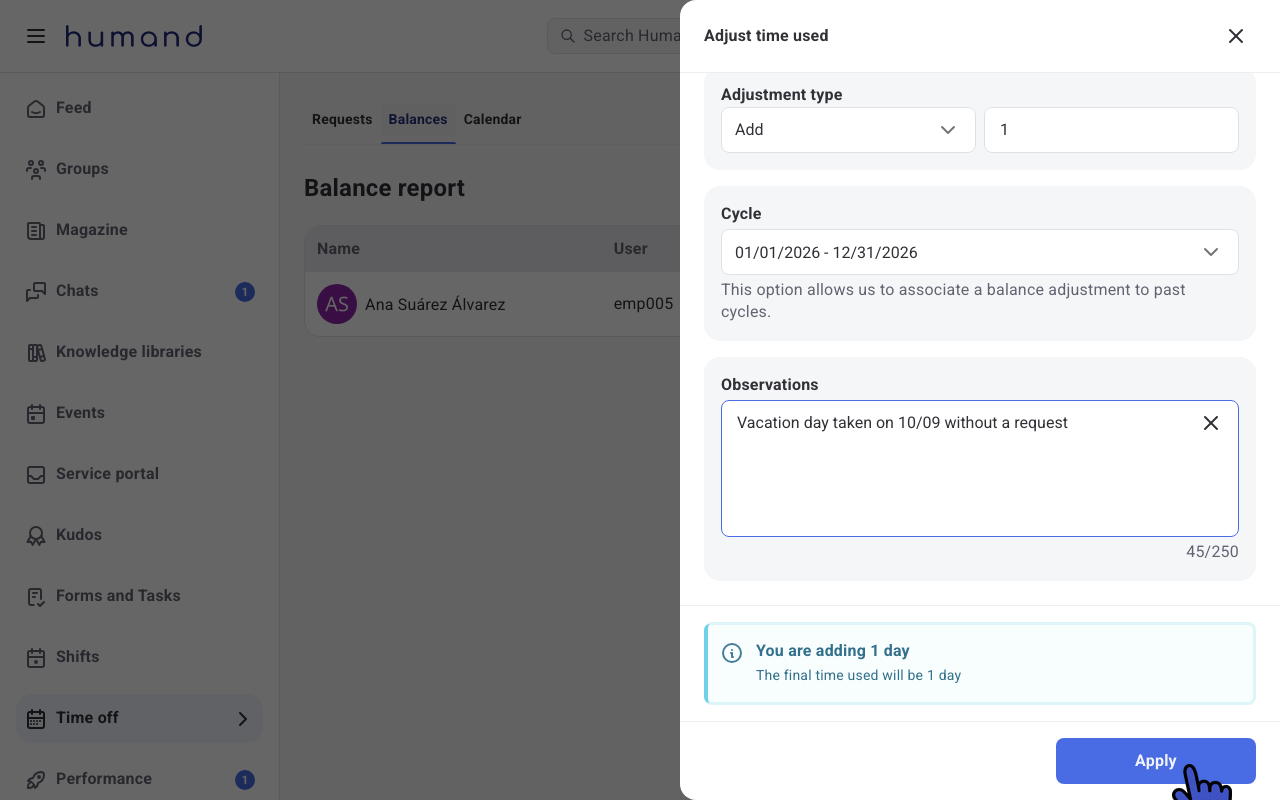Click the Magazine icon in sidebar

coord(36,230)
